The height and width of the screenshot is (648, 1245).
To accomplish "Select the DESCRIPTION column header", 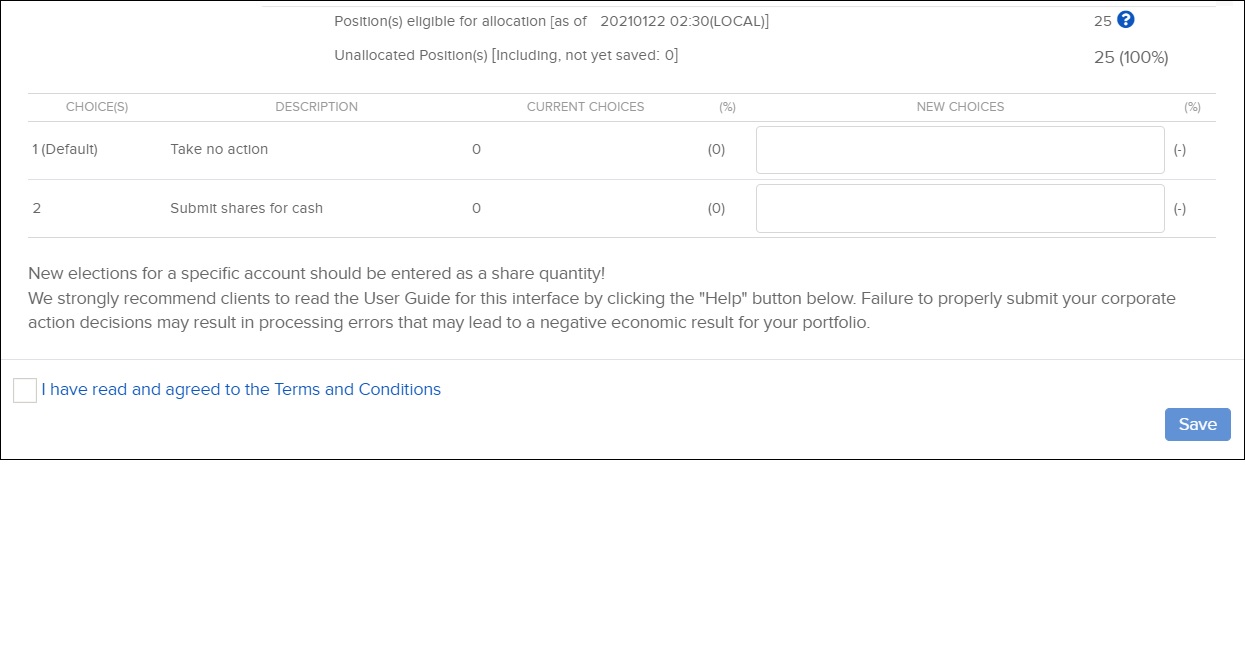I will click(316, 107).
